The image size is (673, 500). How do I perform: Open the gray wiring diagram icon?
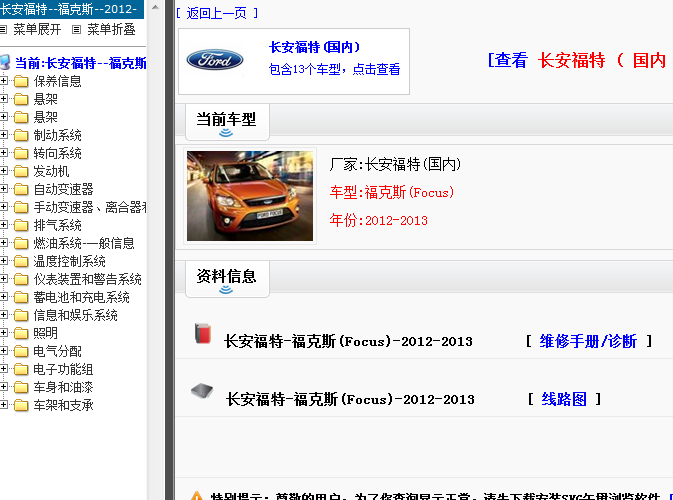(x=202, y=391)
